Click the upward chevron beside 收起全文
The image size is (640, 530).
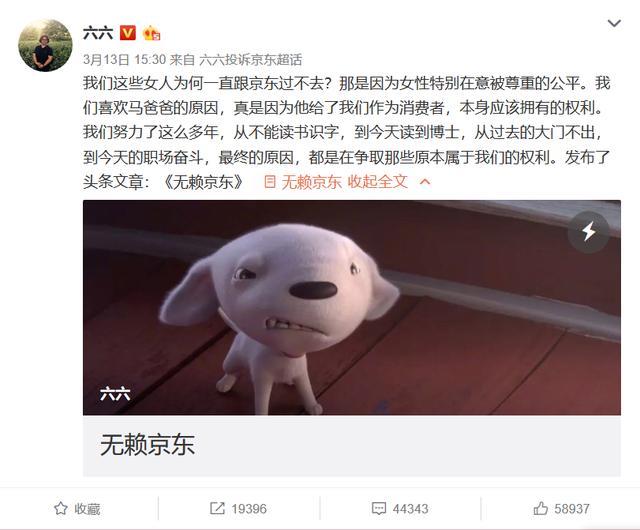click(425, 182)
